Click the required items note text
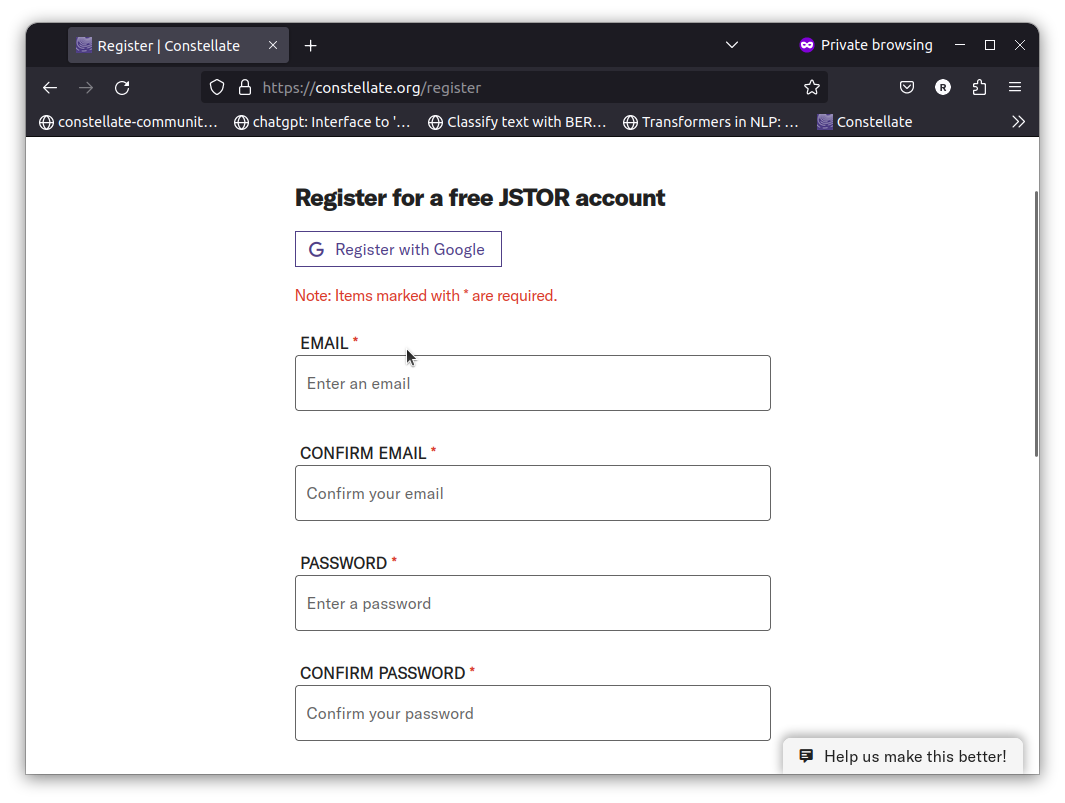The height and width of the screenshot is (803, 1065). point(426,296)
